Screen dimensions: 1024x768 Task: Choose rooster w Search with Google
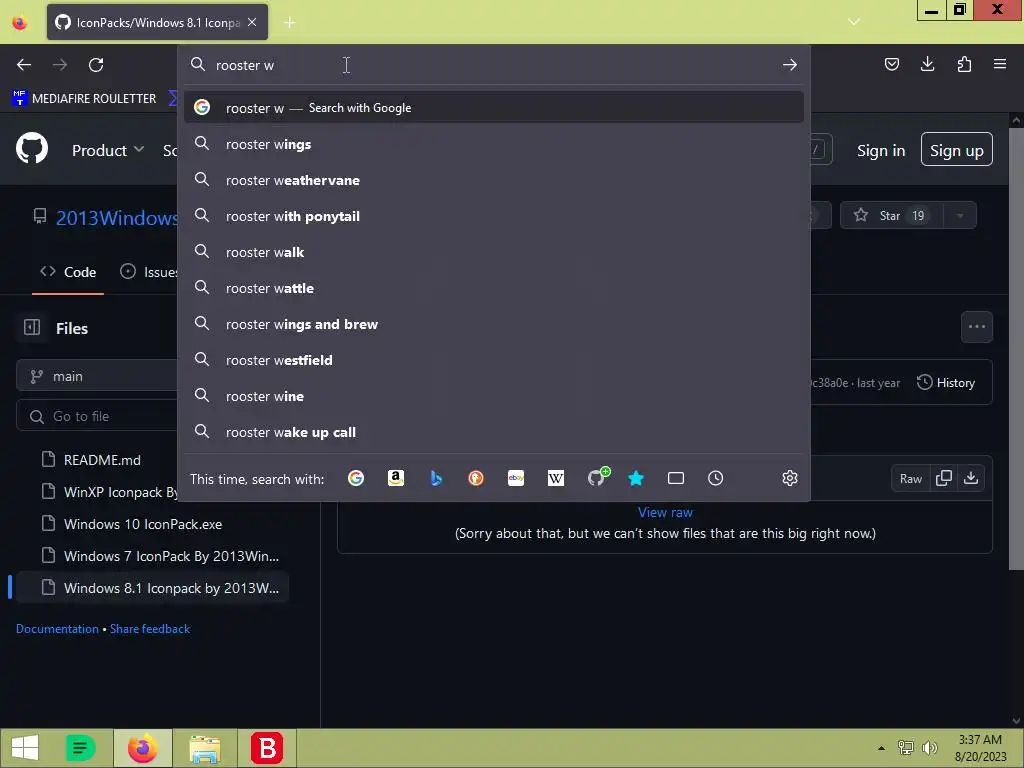[493, 108]
